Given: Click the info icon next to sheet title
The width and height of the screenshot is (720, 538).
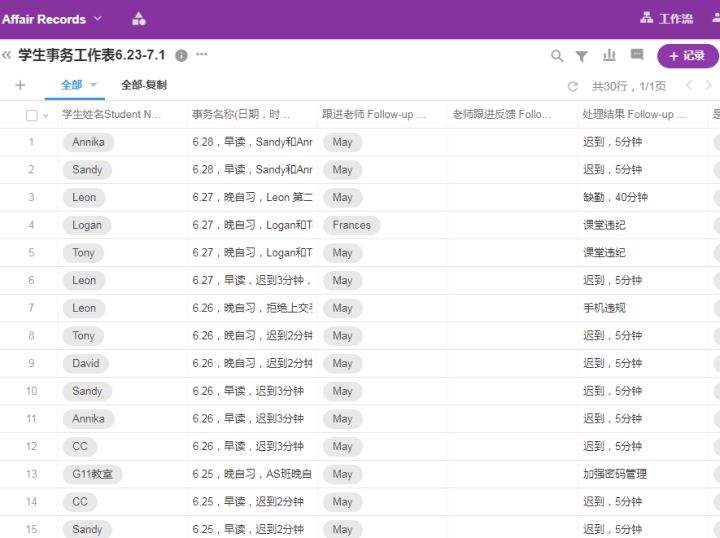Looking at the screenshot, I should (x=181, y=55).
